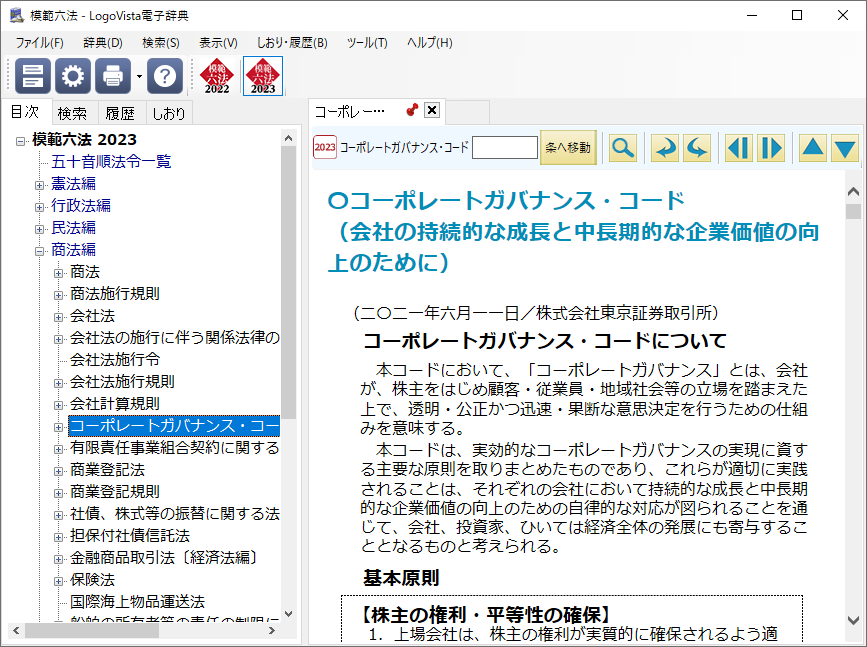The height and width of the screenshot is (647, 867).
Task: Expand the 会社法 tree node
Action: [59, 316]
